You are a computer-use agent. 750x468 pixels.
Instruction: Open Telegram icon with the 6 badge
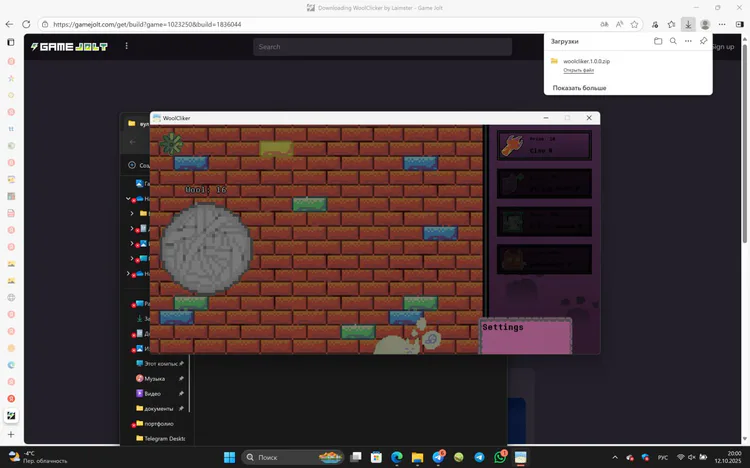tap(438, 457)
